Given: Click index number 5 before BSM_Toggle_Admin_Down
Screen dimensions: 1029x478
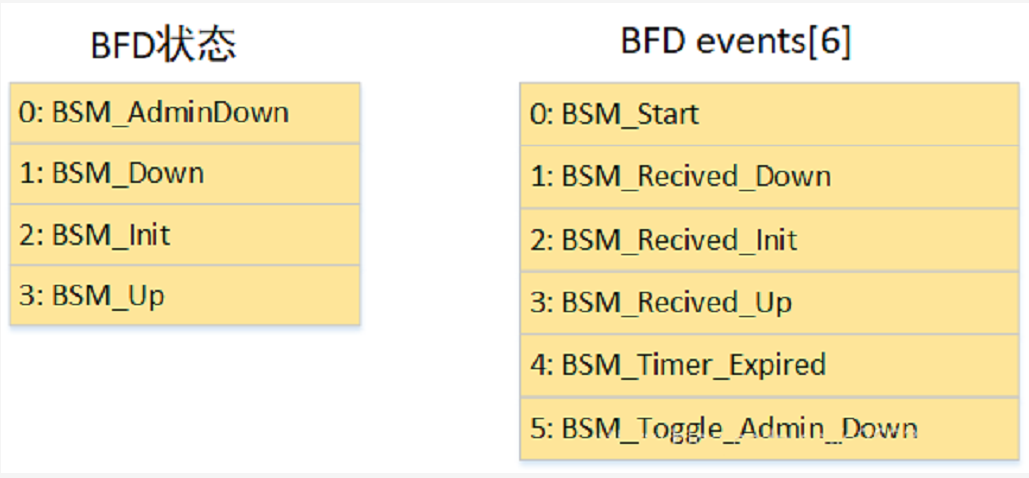Looking at the screenshot, I should pos(537,428).
